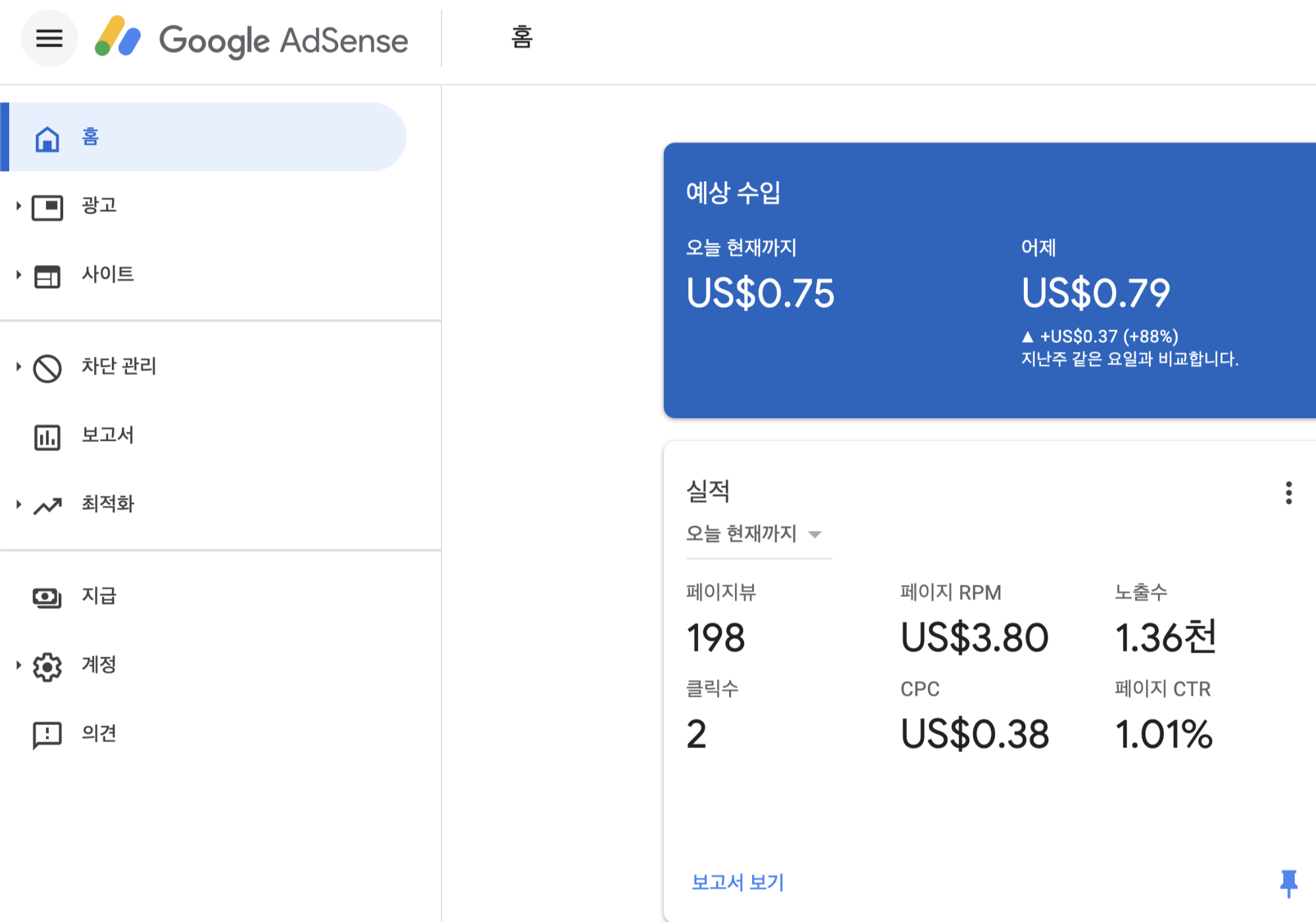Expand the 사이트 menu arrow
1316x922 pixels.
[18, 274]
